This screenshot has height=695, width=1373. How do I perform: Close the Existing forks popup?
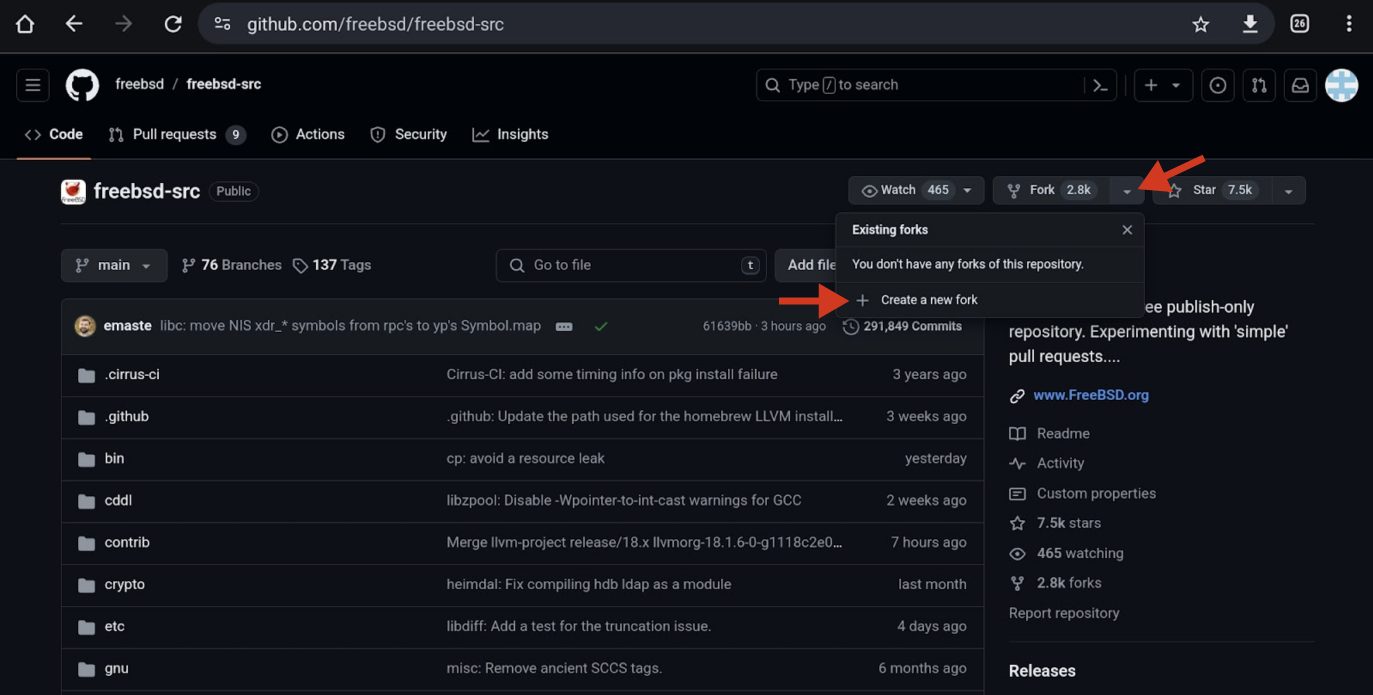point(1127,230)
